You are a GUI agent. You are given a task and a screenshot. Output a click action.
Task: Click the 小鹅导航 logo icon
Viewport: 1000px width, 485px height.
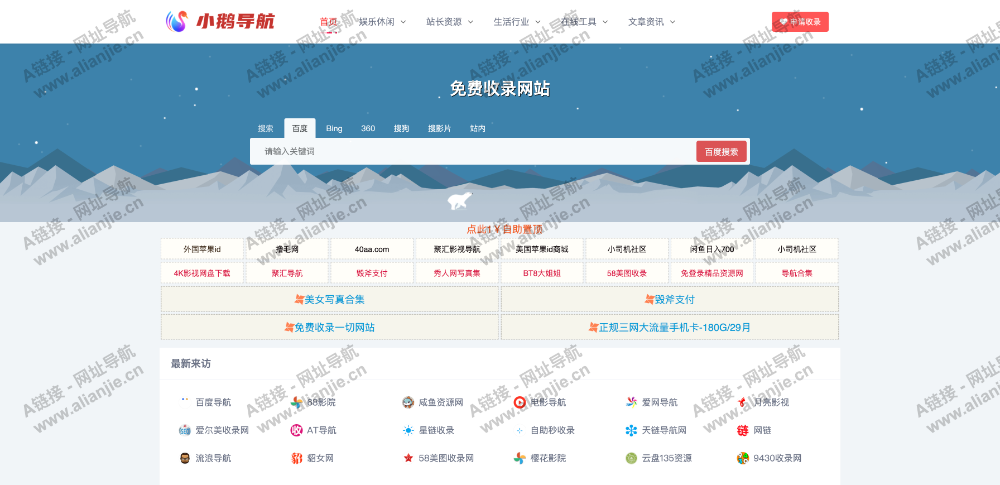pos(177,21)
